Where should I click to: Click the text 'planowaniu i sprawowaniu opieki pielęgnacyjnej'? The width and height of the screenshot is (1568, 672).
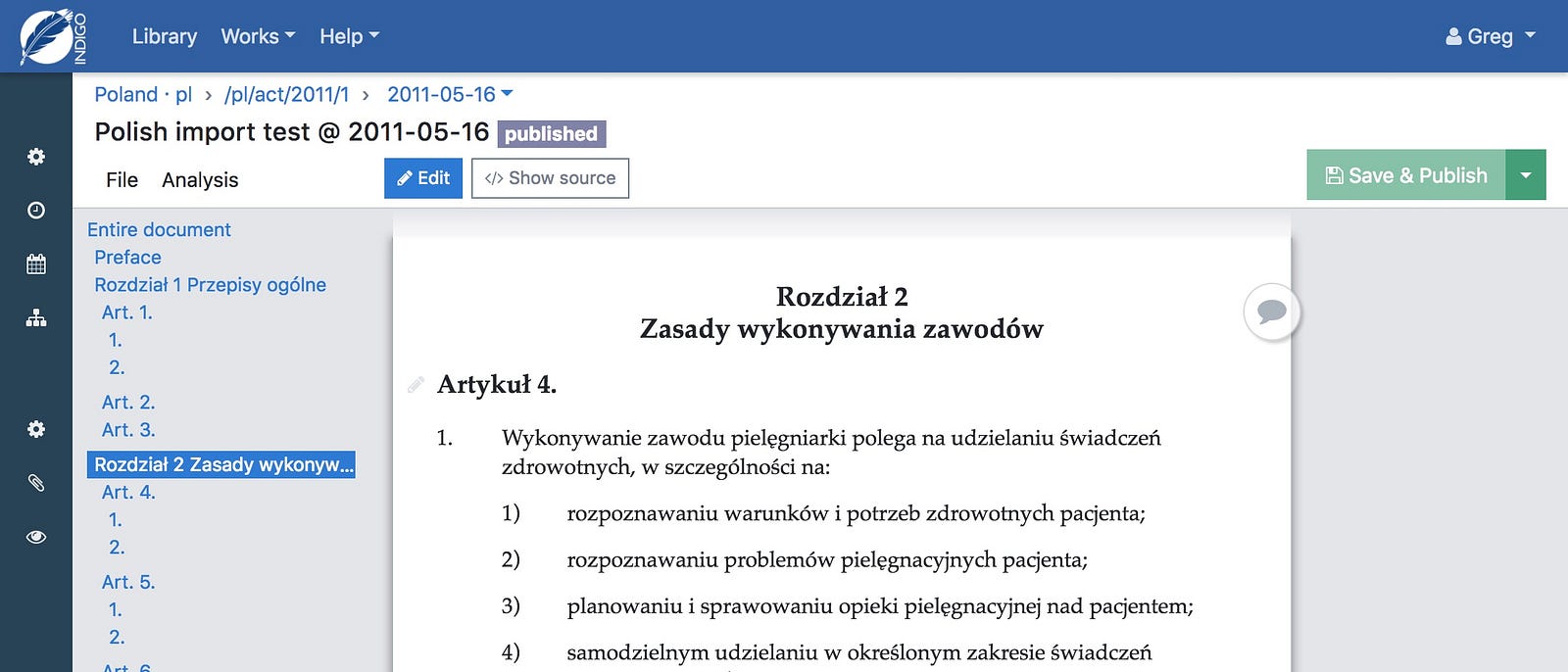[x=804, y=605]
